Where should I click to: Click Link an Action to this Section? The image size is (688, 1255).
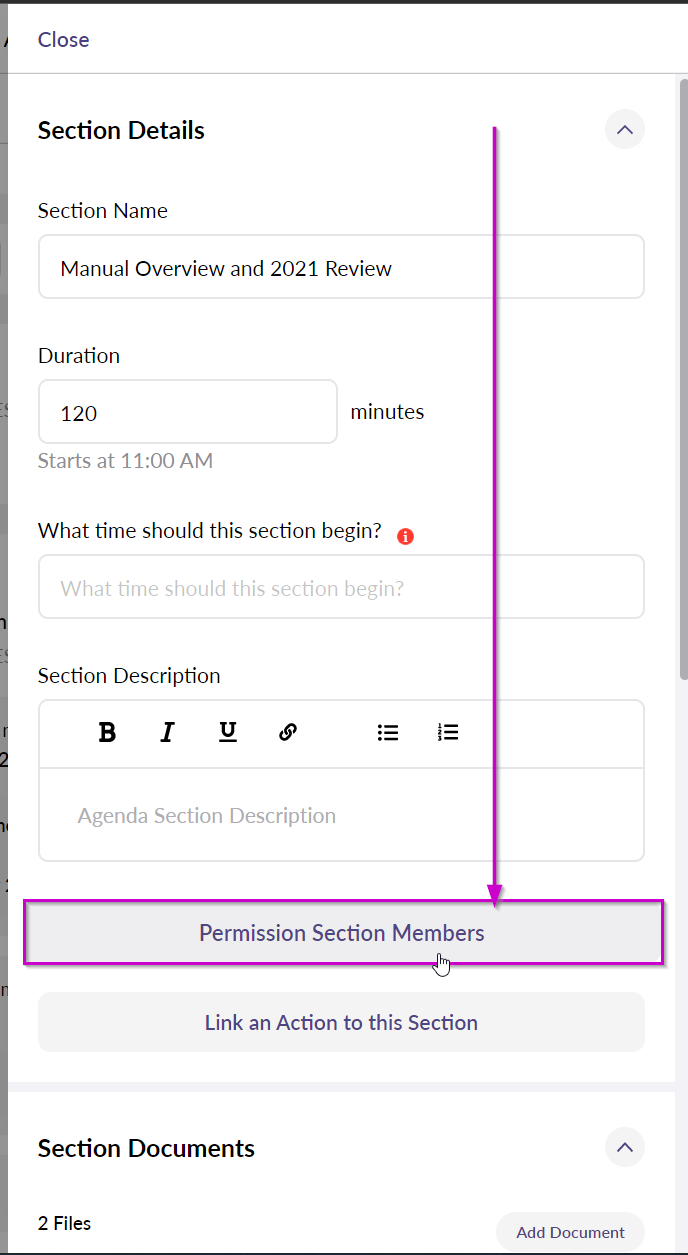pyautogui.click(x=341, y=1022)
